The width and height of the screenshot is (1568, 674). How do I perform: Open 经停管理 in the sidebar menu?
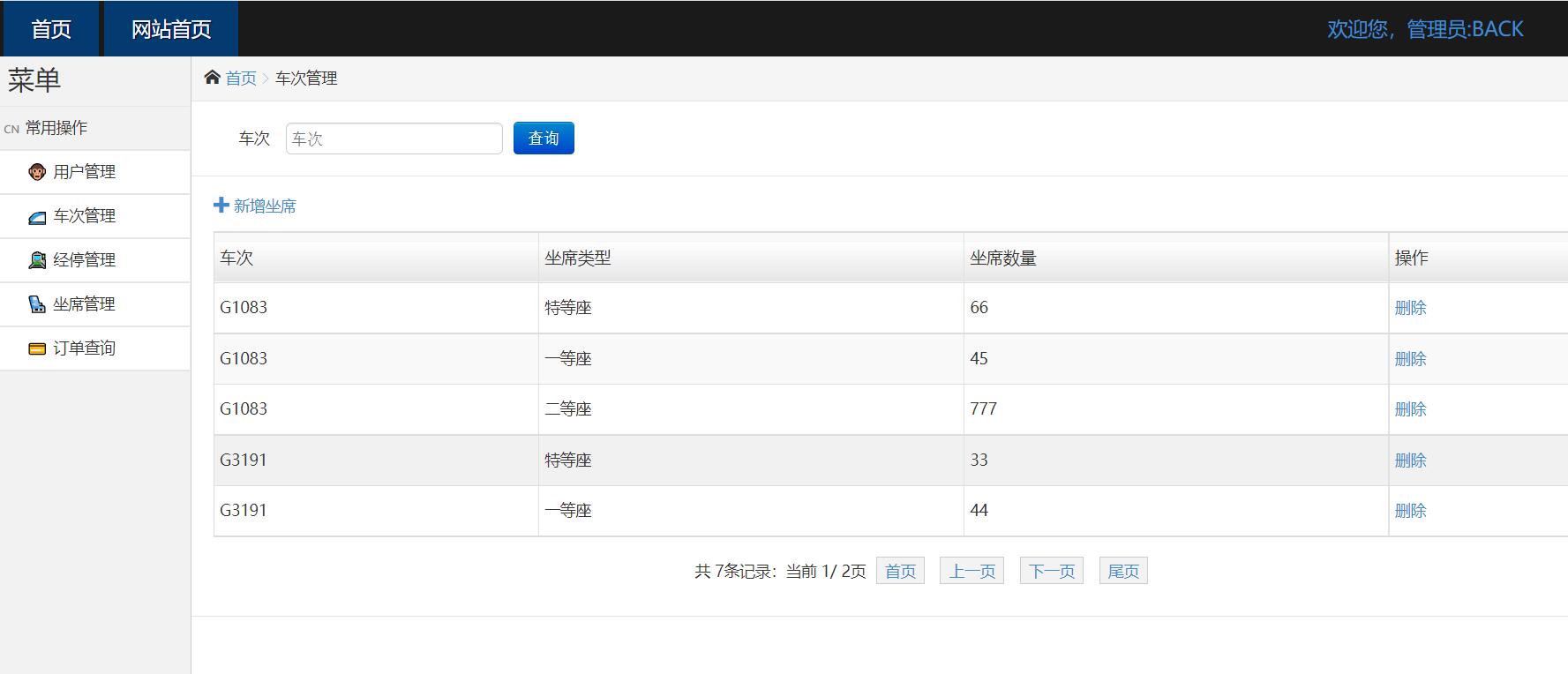point(95,260)
